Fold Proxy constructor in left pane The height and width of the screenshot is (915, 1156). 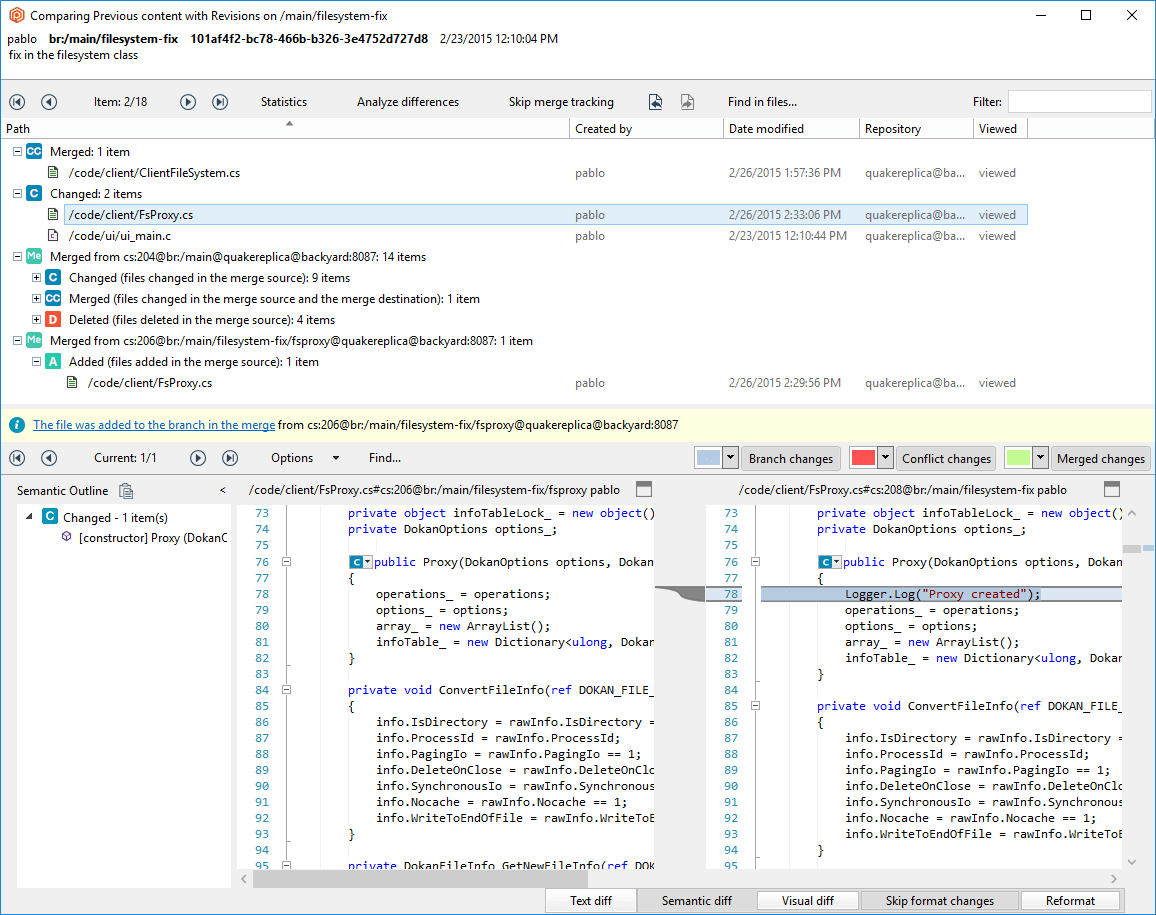click(287, 562)
